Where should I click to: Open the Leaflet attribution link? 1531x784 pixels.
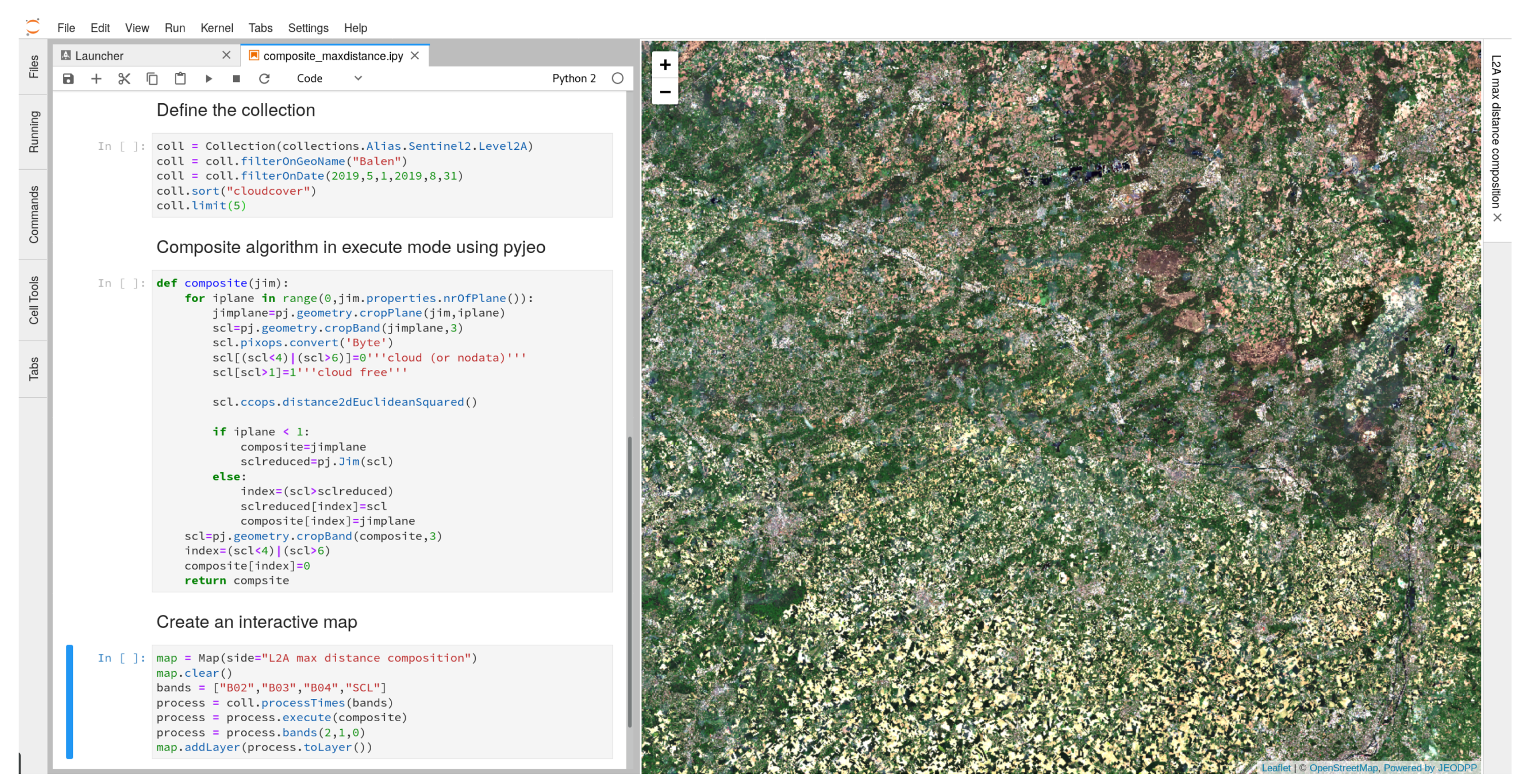(x=1275, y=767)
